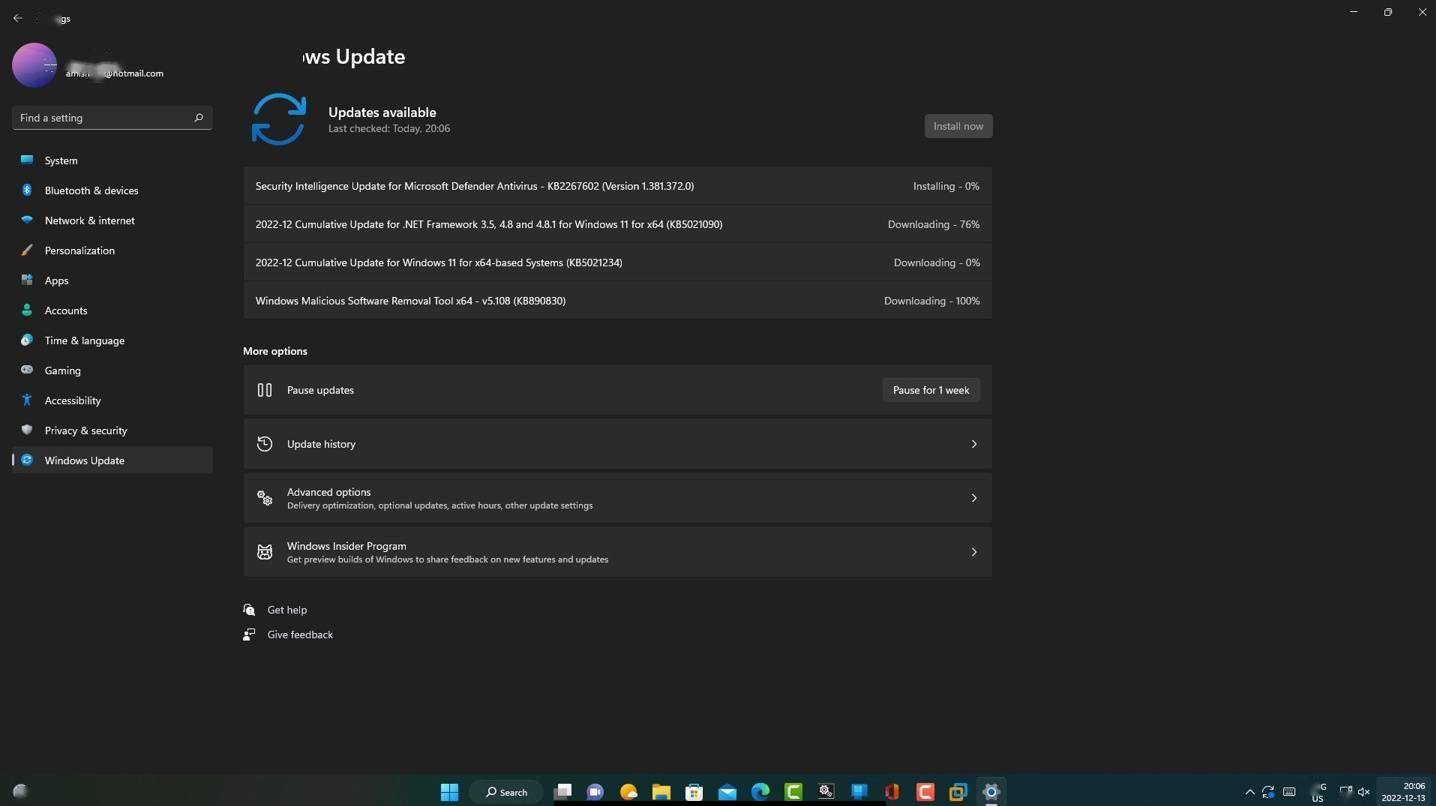
Task: Click taskbar Search button
Action: click(507, 792)
